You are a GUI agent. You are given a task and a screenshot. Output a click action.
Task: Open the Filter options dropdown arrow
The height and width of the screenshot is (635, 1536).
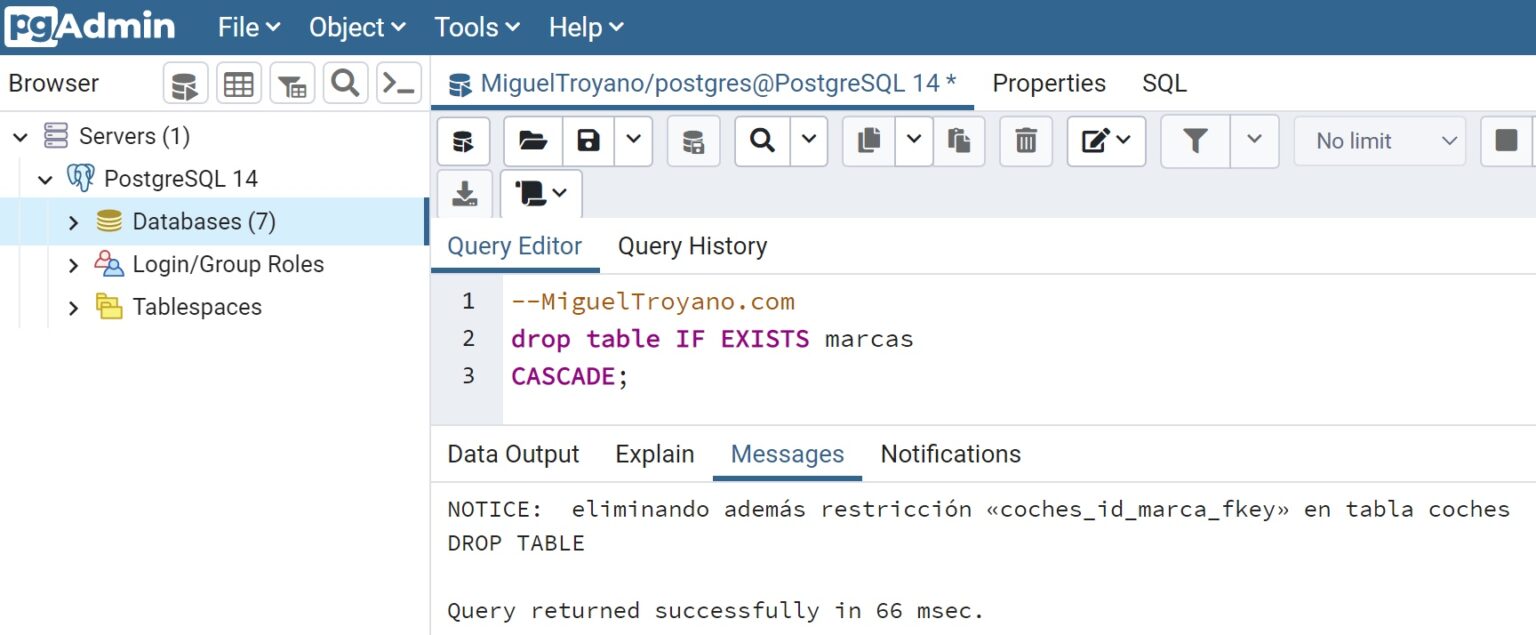(x=1254, y=141)
